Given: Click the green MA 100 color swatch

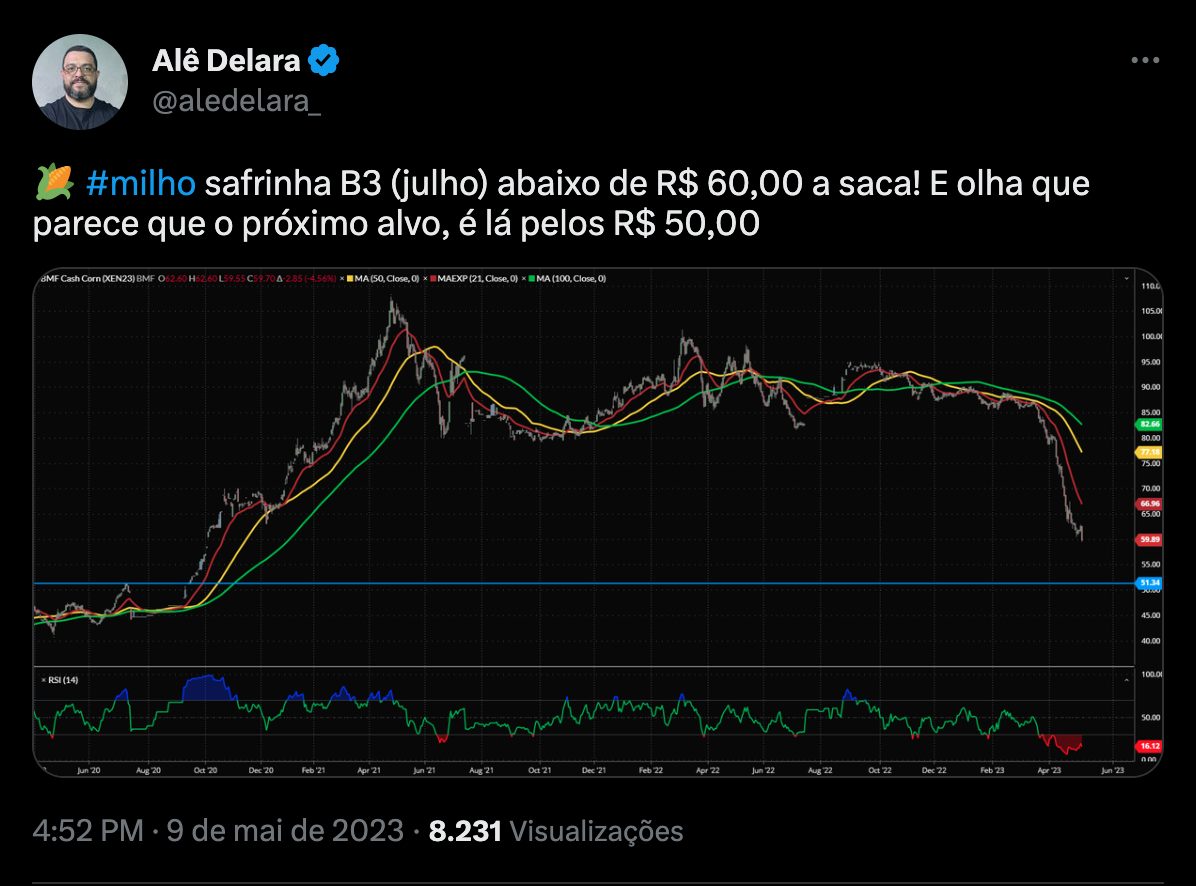Looking at the screenshot, I should pyautogui.click(x=532, y=279).
